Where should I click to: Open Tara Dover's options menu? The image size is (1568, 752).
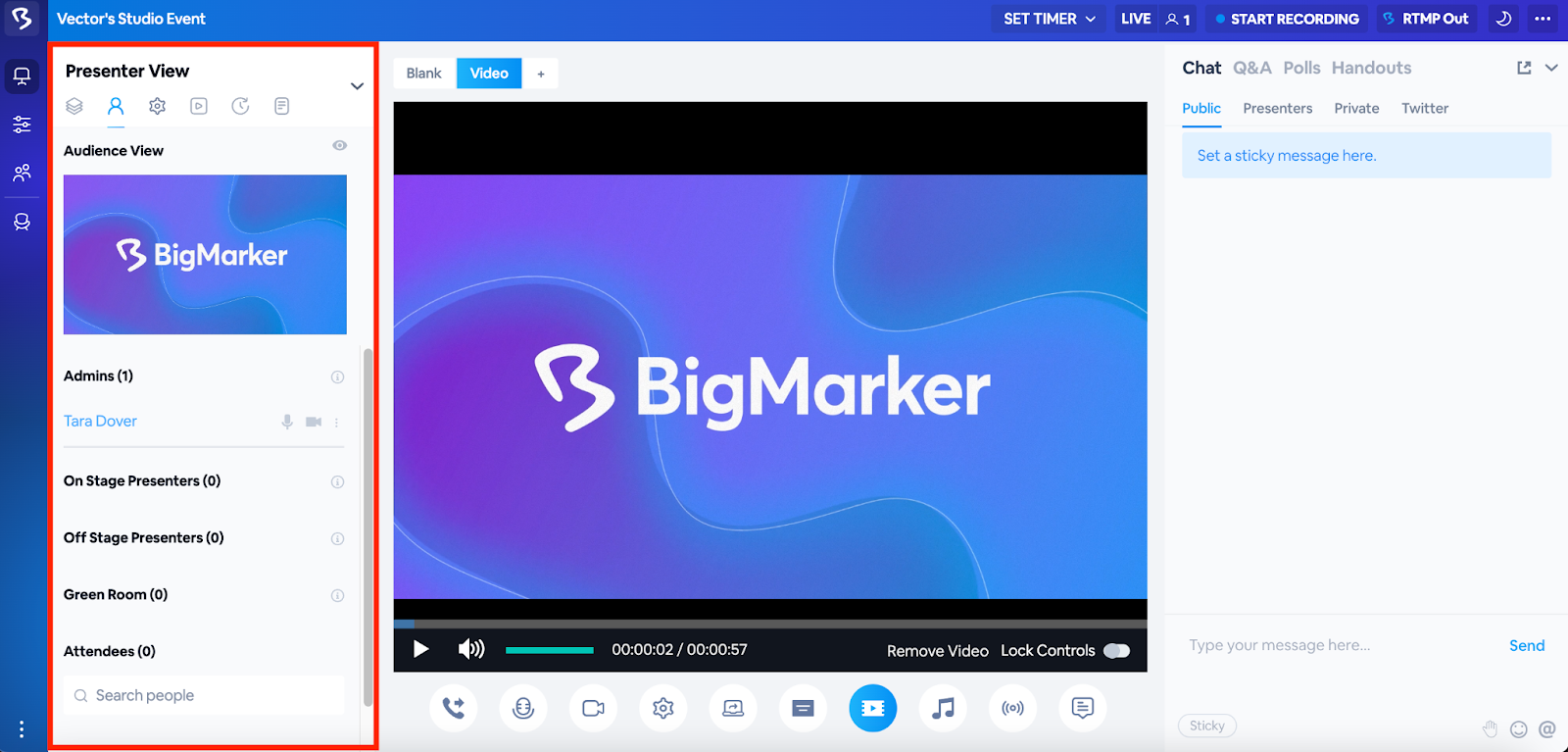(336, 423)
